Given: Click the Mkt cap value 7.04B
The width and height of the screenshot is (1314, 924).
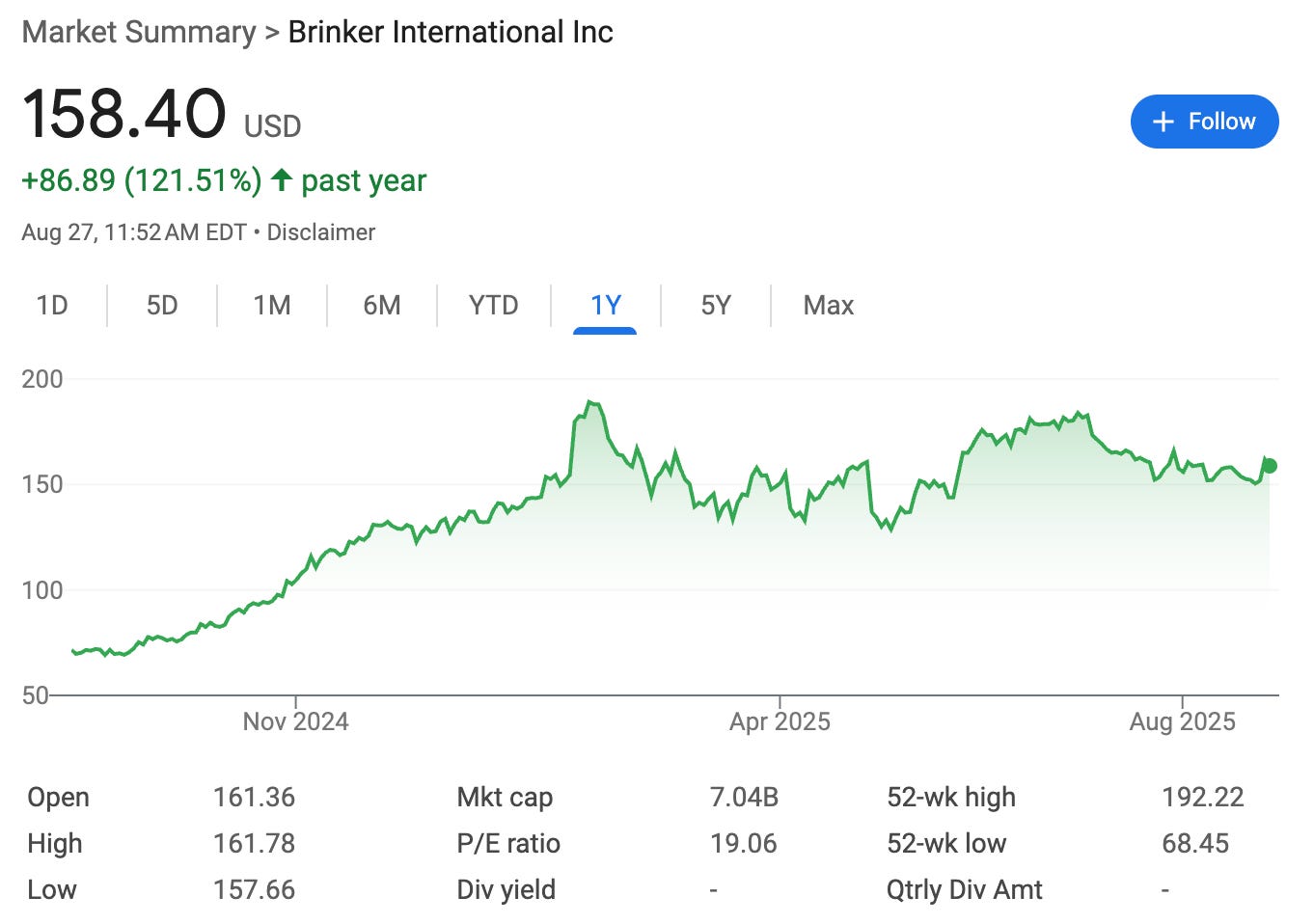Looking at the screenshot, I should pos(744,798).
